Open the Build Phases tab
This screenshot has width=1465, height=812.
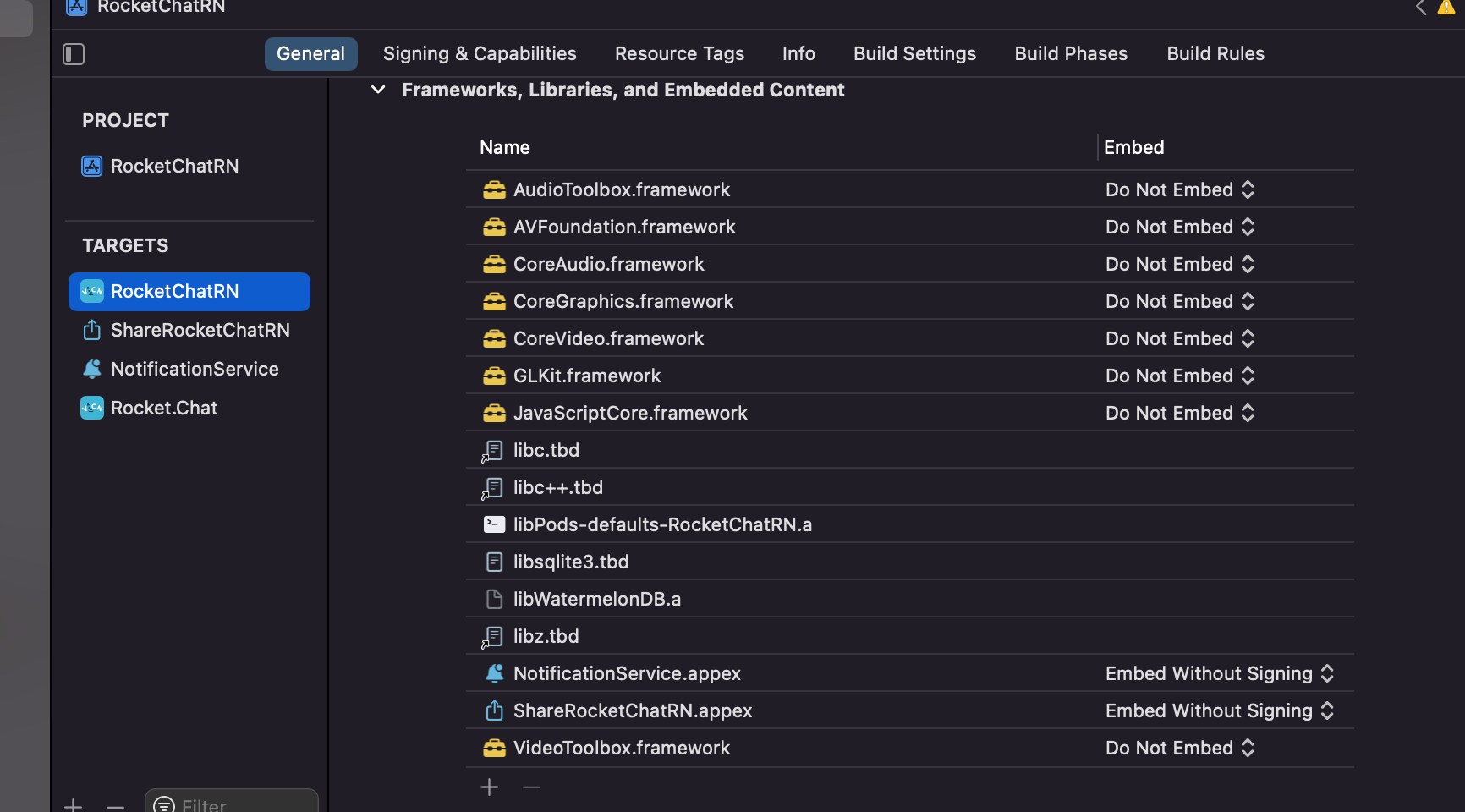point(1071,53)
